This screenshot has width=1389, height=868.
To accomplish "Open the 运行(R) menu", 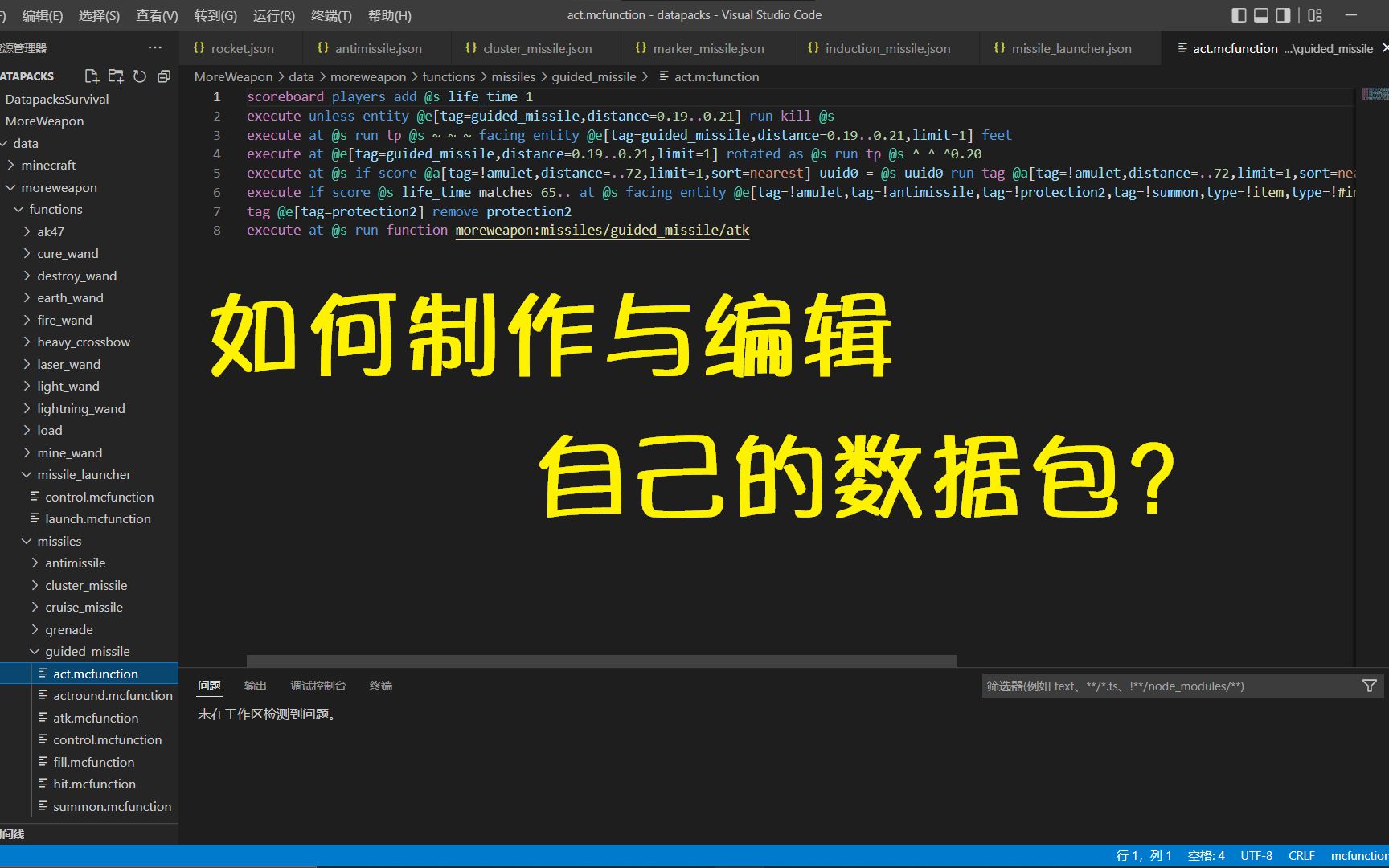I will point(274,15).
